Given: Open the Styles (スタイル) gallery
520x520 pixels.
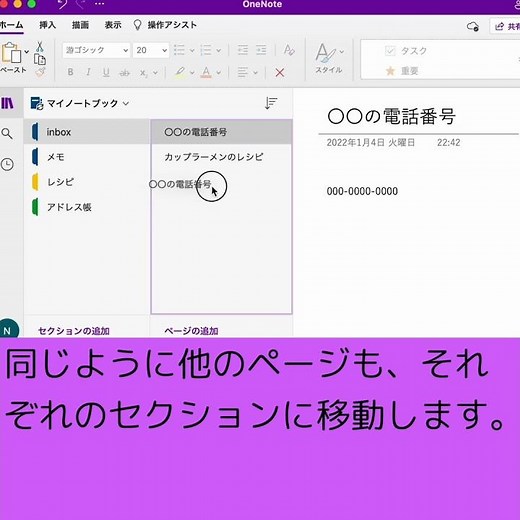Looking at the screenshot, I should [x=329, y=58].
